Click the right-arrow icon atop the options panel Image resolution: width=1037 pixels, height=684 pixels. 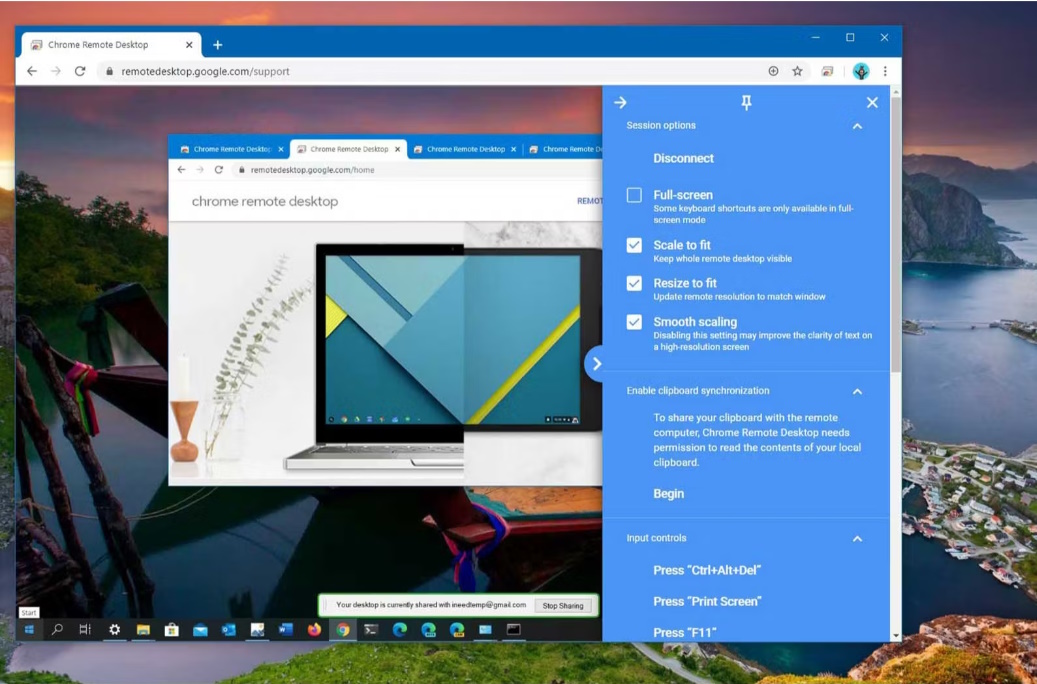620,103
